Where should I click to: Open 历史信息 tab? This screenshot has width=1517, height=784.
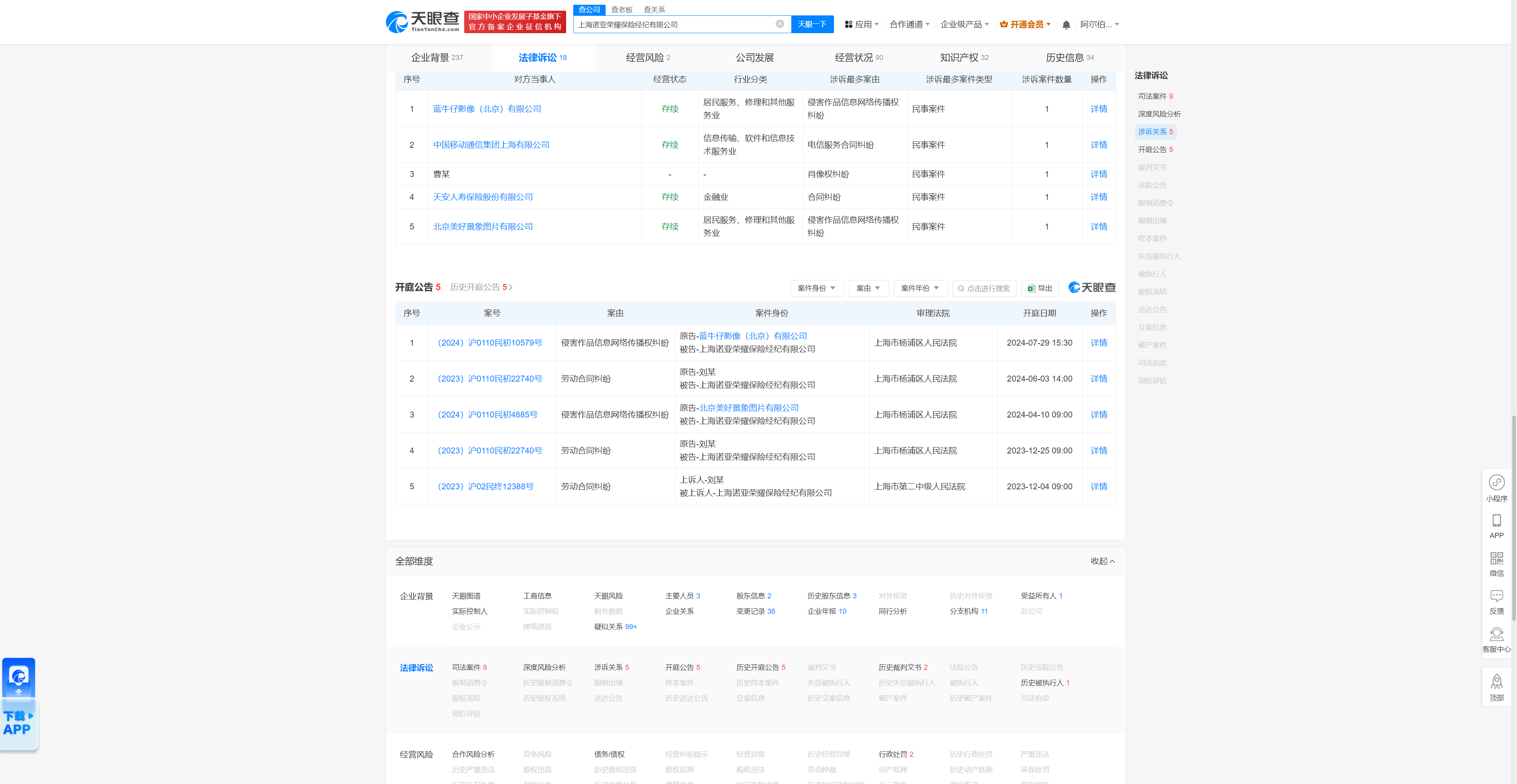1069,58
